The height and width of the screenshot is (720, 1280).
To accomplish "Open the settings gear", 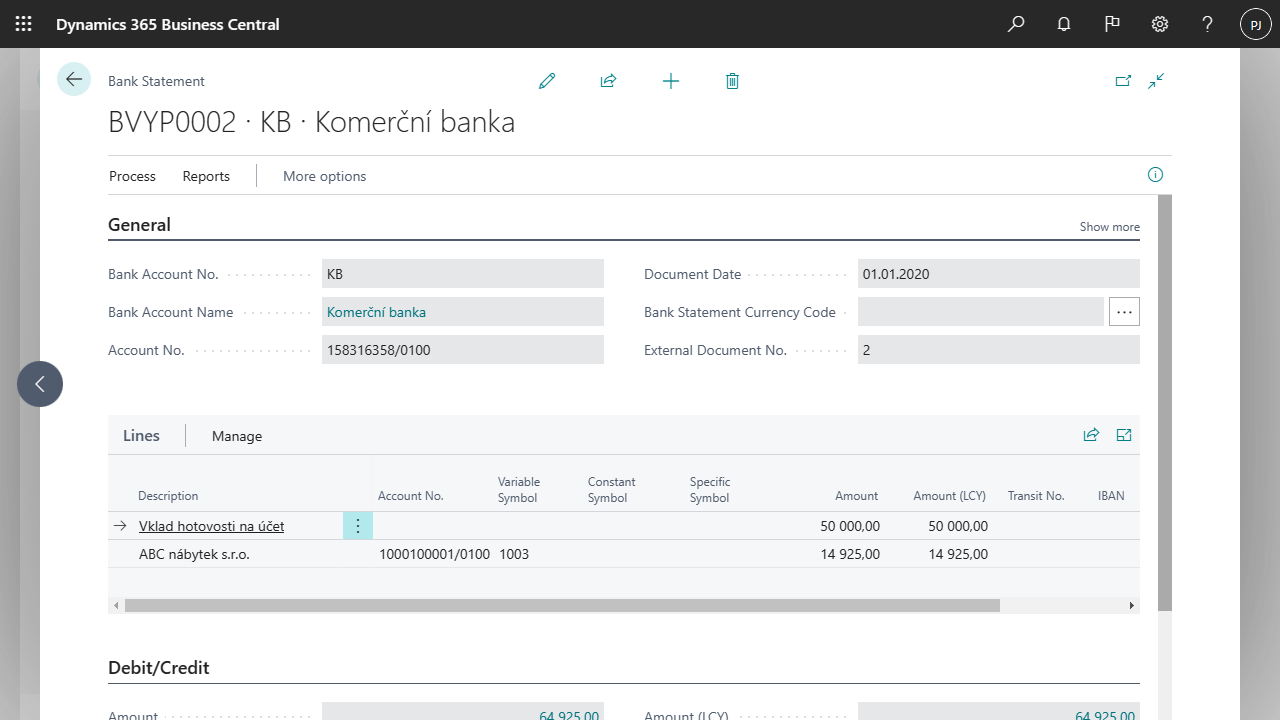I will pyautogui.click(x=1160, y=24).
